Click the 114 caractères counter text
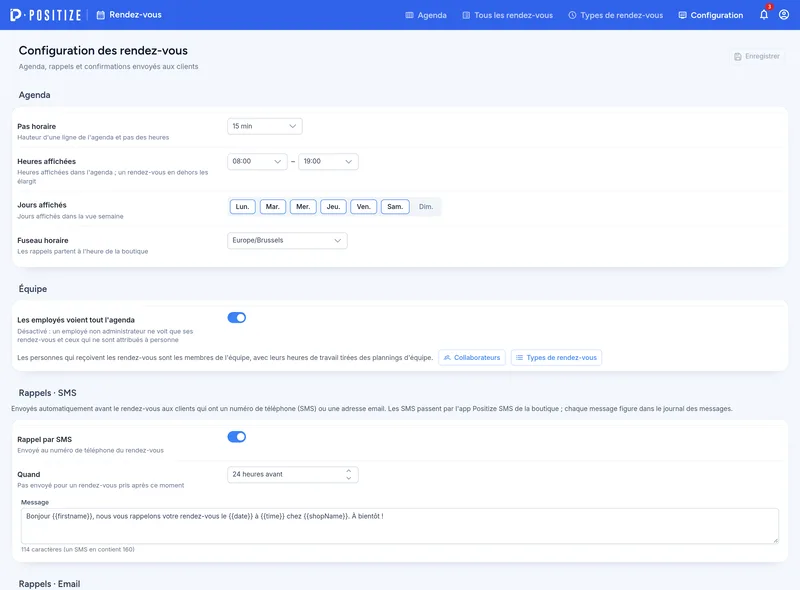800x590 pixels. [78, 550]
